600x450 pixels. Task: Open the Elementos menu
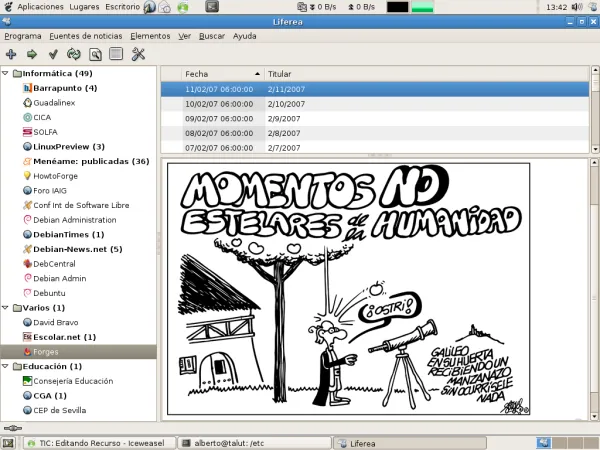click(x=150, y=36)
